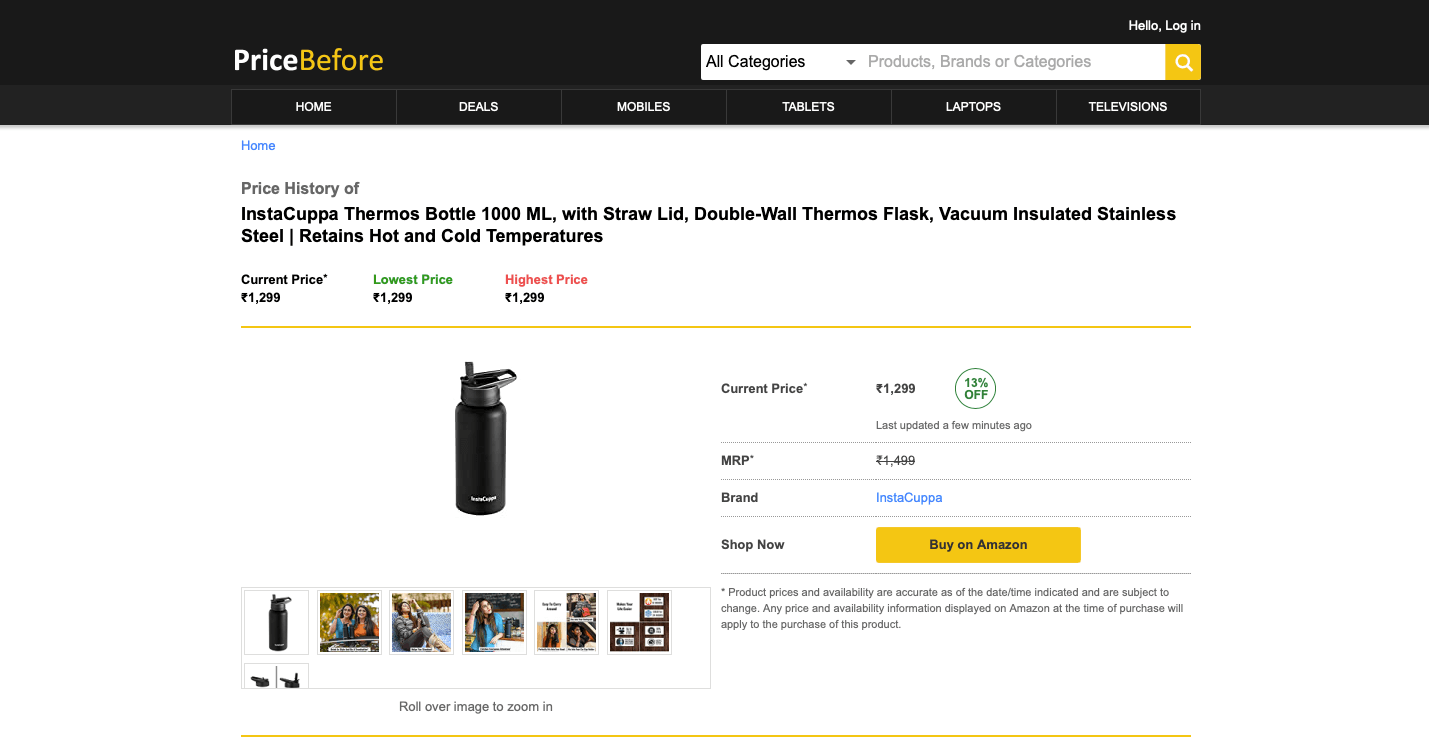Open the All Categories dropdown
This screenshot has height=747, width=1429.
point(770,61)
